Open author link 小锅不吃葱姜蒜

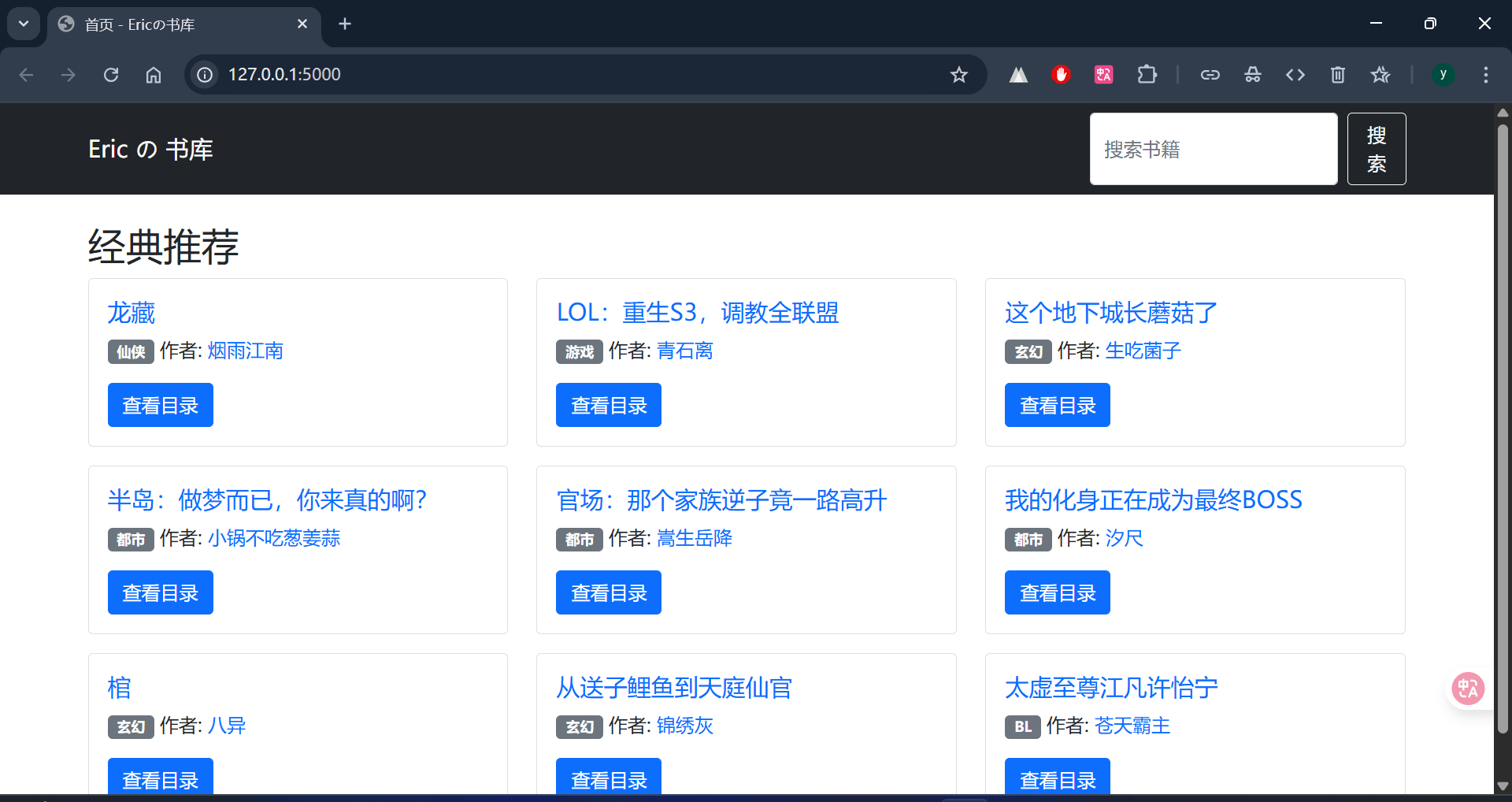tap(274, 538)
